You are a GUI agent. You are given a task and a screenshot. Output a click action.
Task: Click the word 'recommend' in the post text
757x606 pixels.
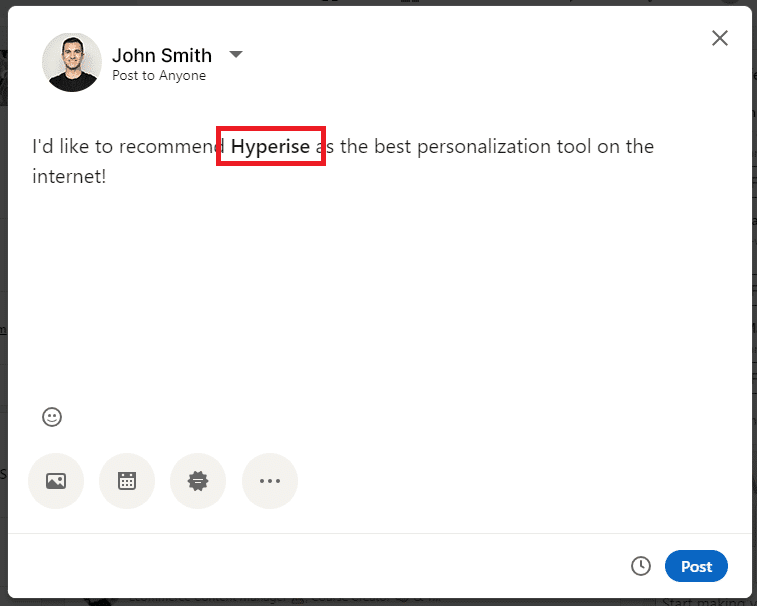point(171,147)
